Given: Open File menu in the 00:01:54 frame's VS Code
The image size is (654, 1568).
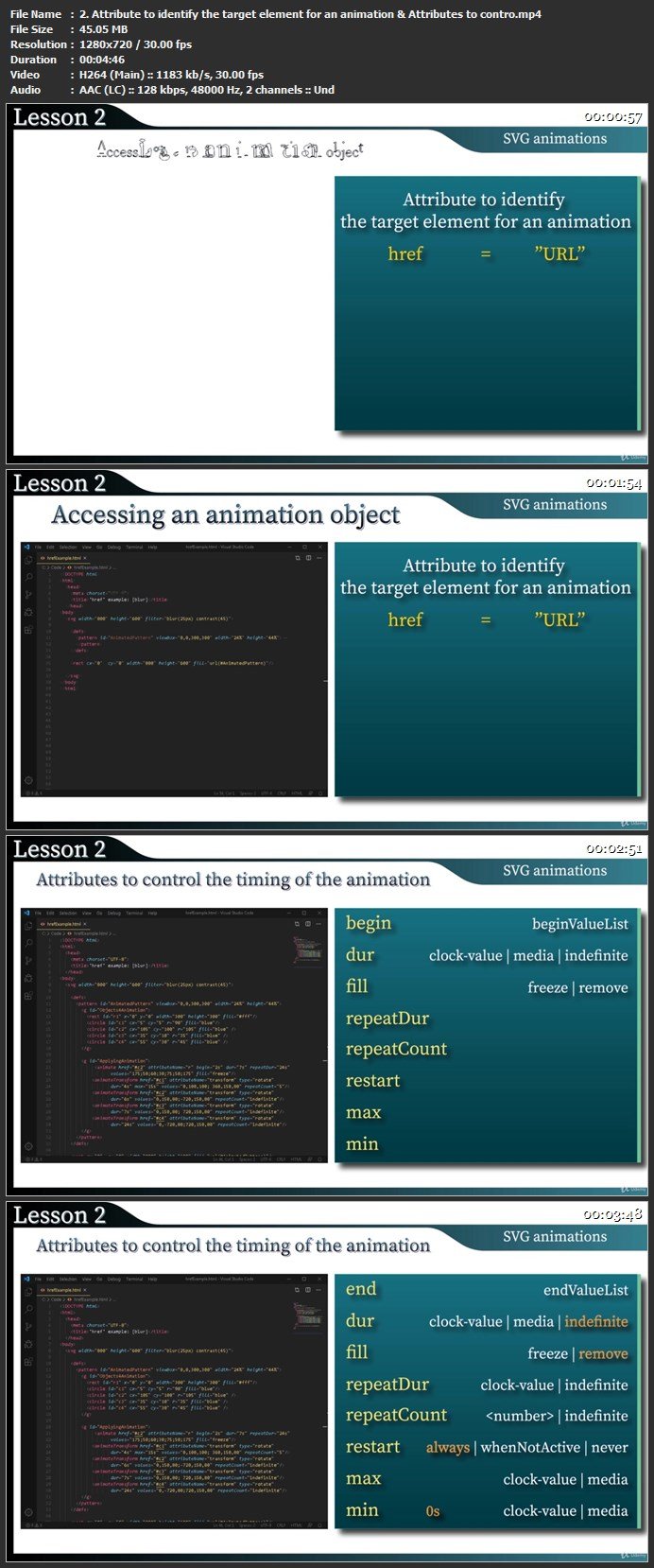Looking at the screenshot, I should click(x=38, y=548).
